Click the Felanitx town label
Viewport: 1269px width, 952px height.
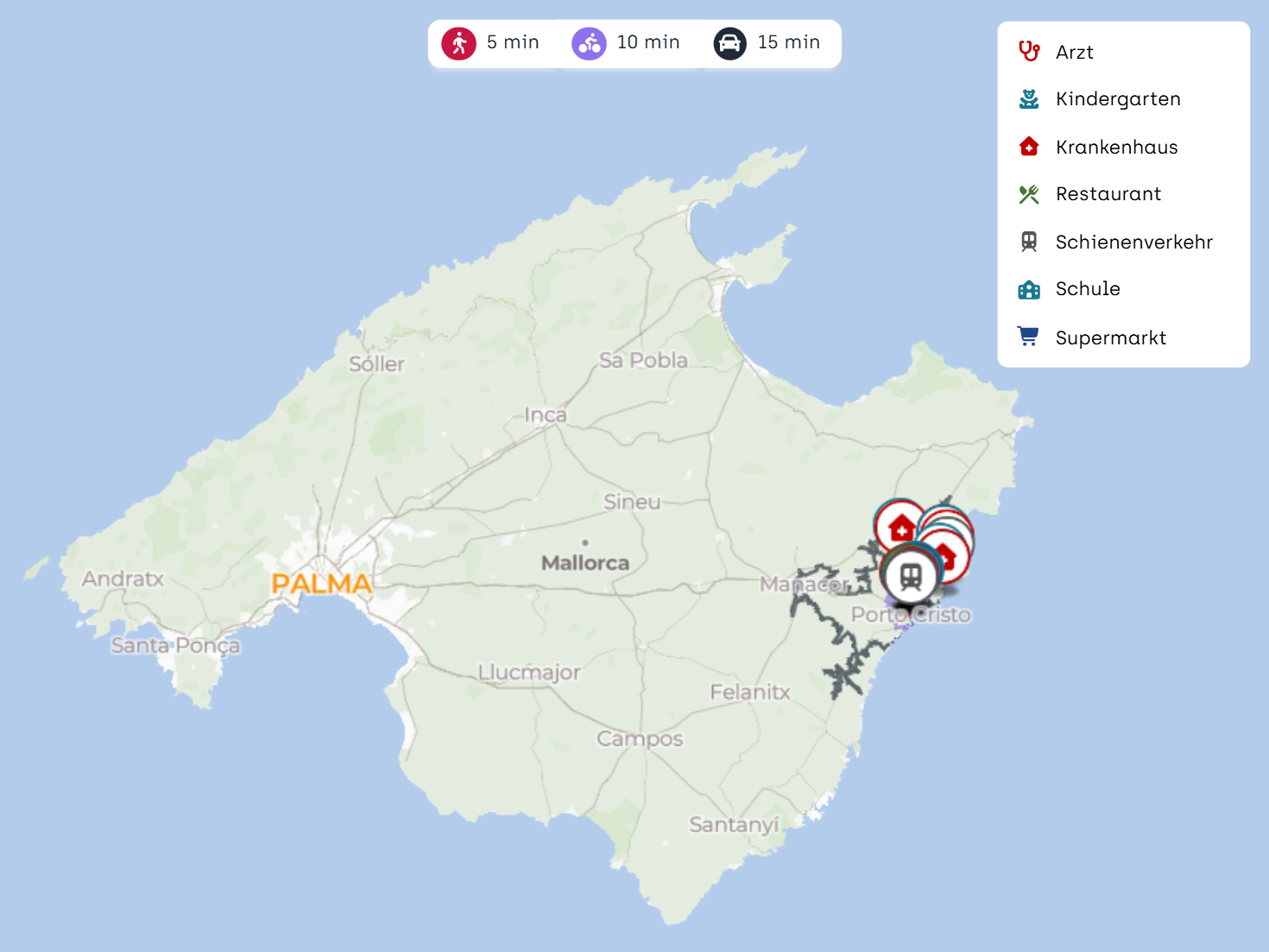point(750,692)
